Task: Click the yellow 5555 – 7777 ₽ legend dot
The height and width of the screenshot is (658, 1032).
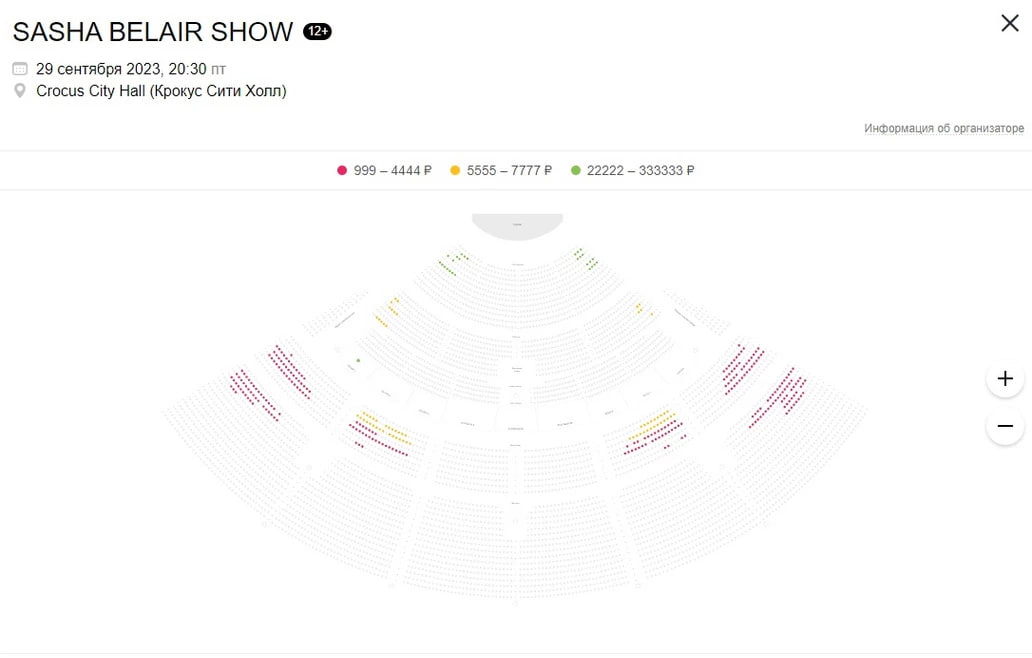Action: pos(455,170)
